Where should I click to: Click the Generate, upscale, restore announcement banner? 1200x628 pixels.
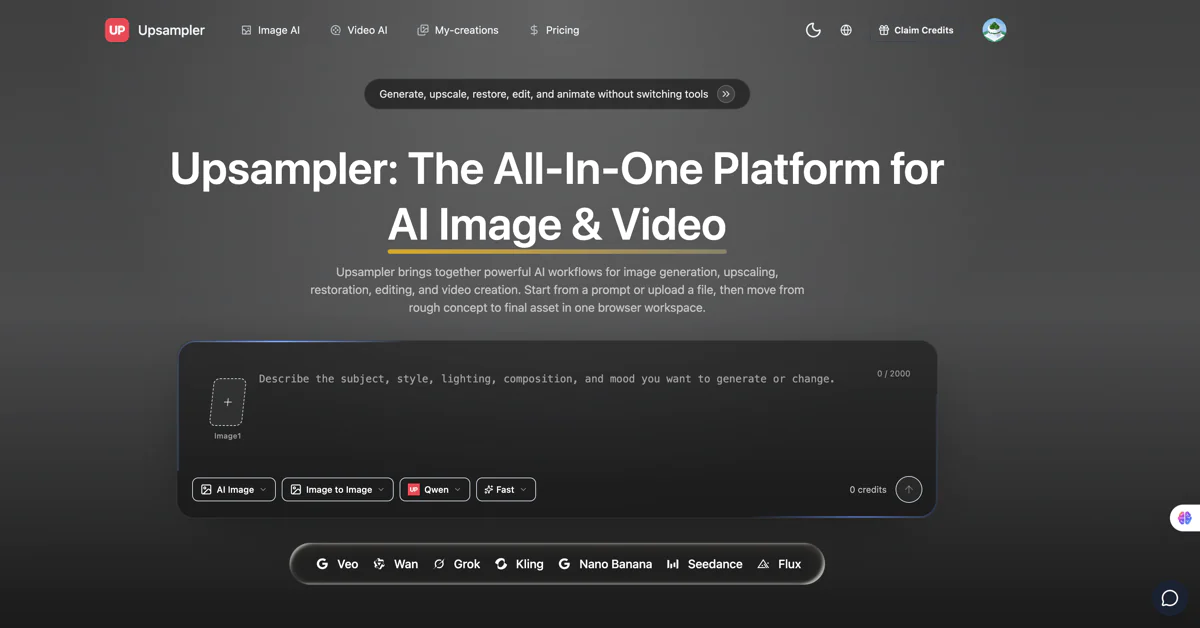click(x=557, y=94)
